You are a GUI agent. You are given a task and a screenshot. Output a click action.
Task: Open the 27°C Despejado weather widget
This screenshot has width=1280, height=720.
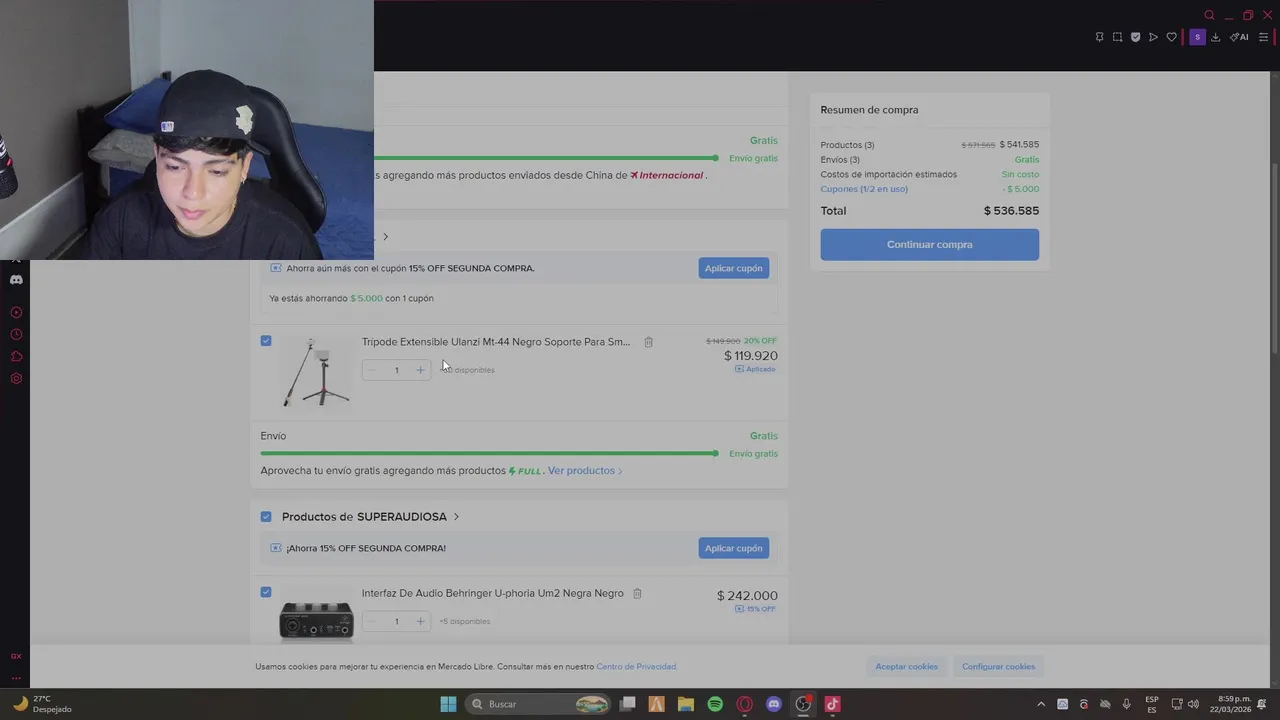[x=42, y=704]
